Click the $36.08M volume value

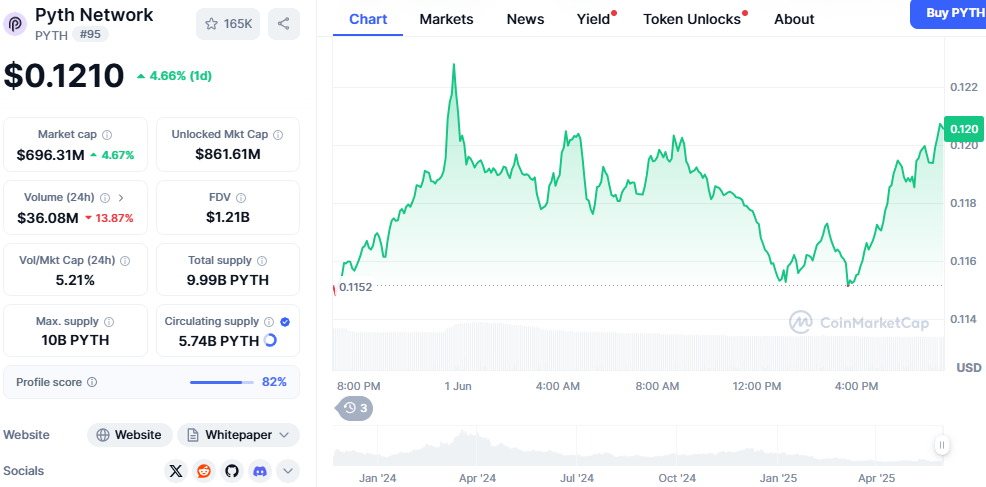click(48, 218)
